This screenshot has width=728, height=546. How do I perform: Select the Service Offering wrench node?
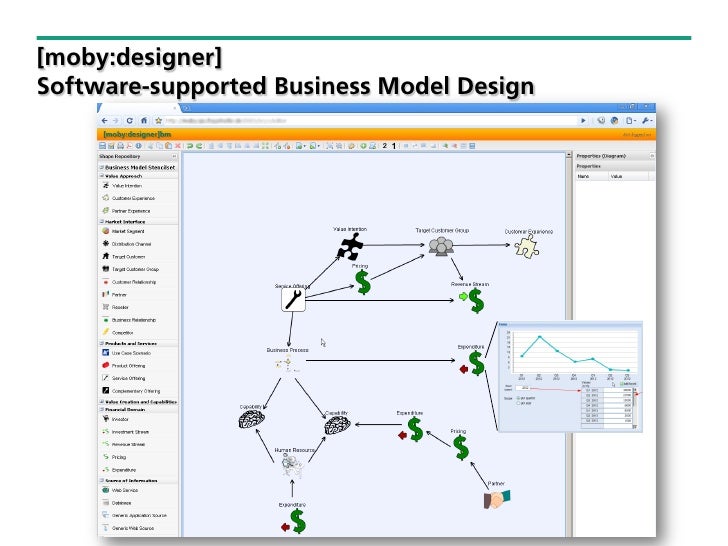tap(293, 299)
